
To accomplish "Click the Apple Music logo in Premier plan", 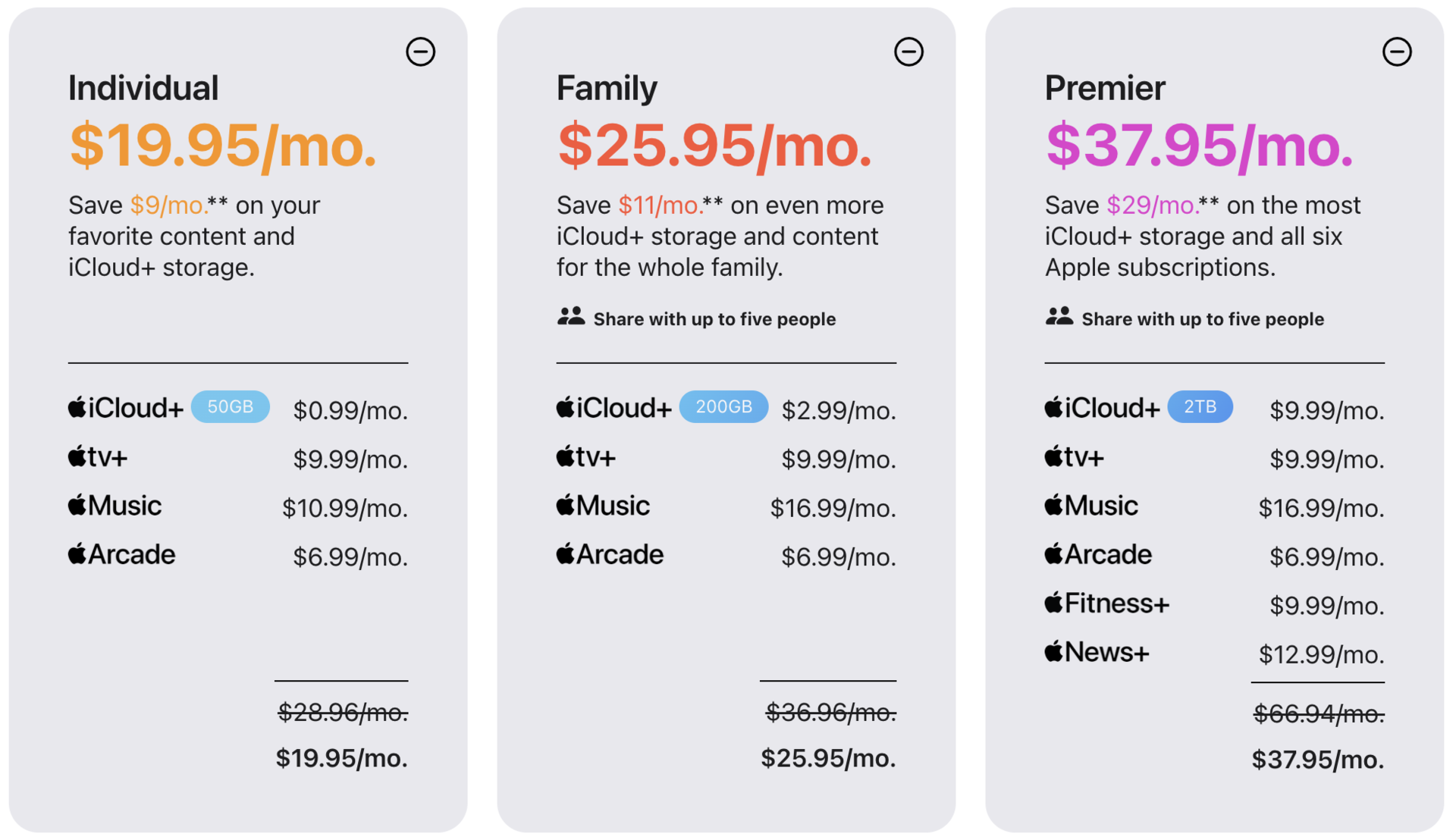I will tap(1091, 506).
